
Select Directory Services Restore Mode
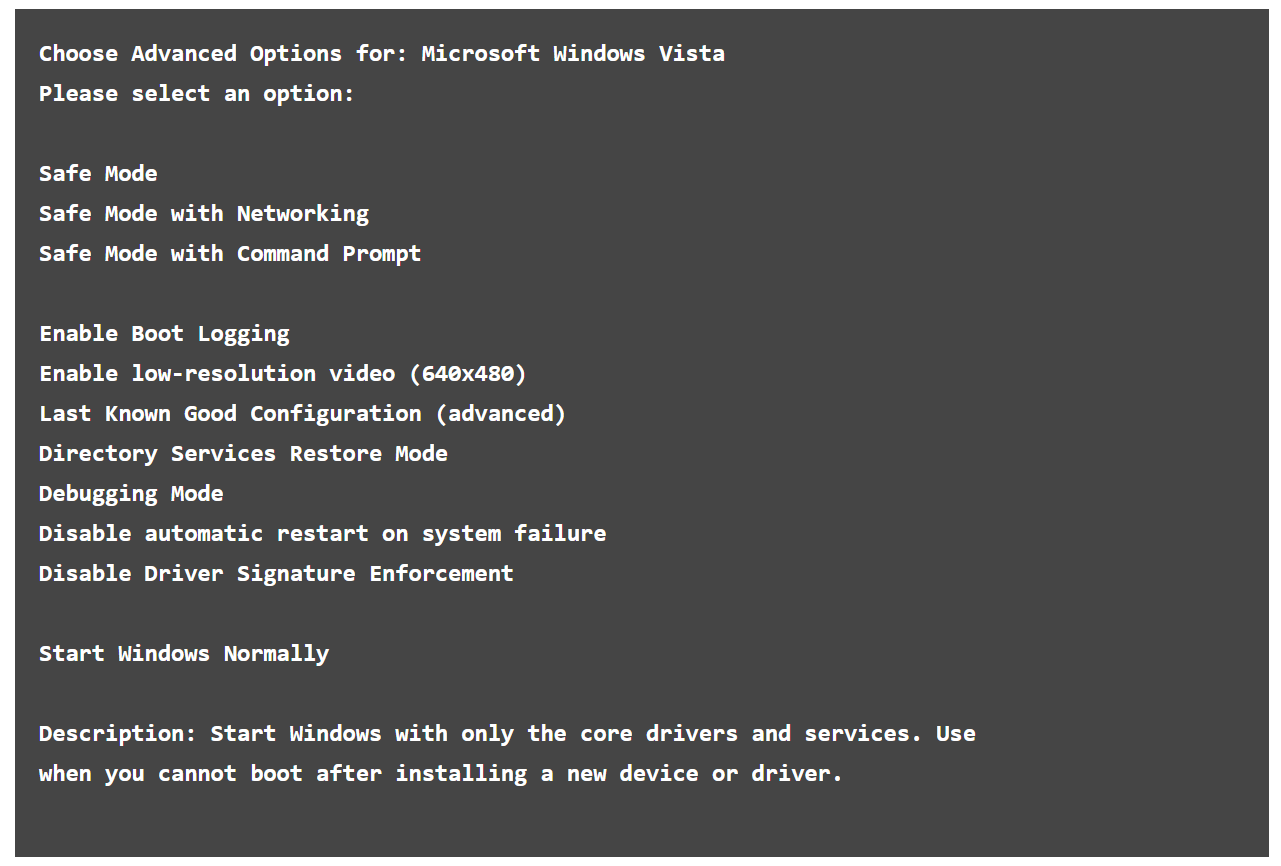pyautogui.click(x=243, y=454)
